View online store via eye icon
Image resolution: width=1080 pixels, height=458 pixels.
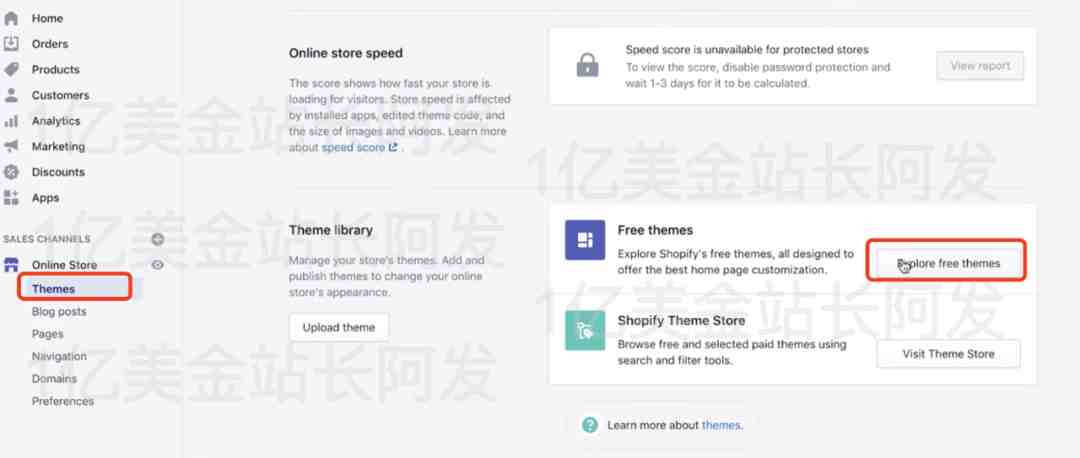[x=158, y=264]
